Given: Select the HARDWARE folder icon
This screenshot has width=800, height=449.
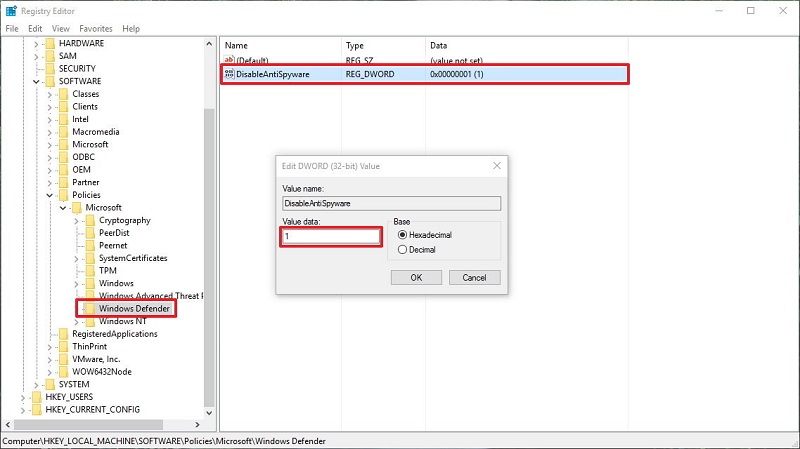Looking at the screenshot, I should click(x=50, y=43).
